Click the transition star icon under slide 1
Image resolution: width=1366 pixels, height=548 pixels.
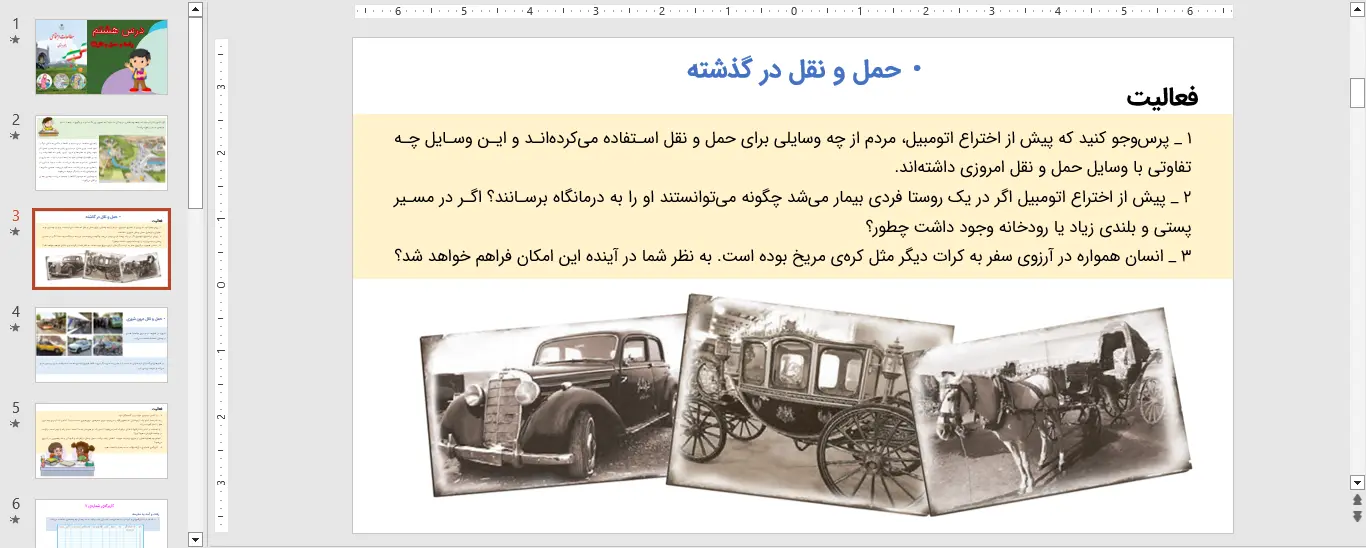tap(15, 40)
